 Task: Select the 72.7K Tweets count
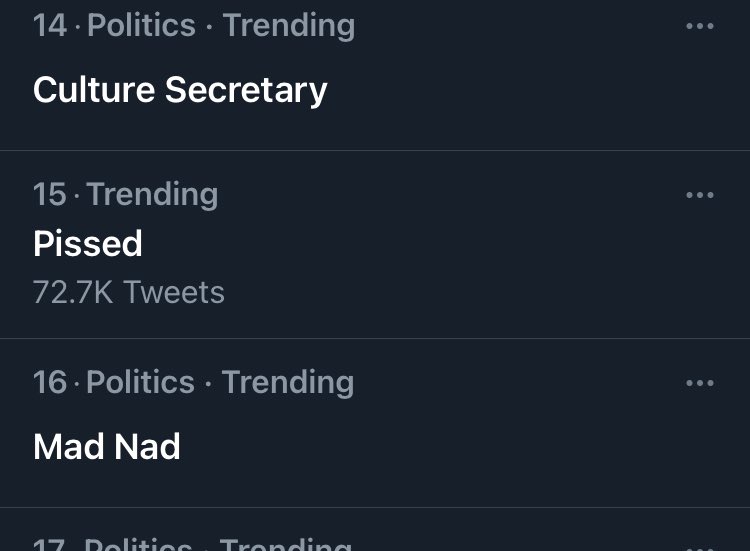[129, 292]
